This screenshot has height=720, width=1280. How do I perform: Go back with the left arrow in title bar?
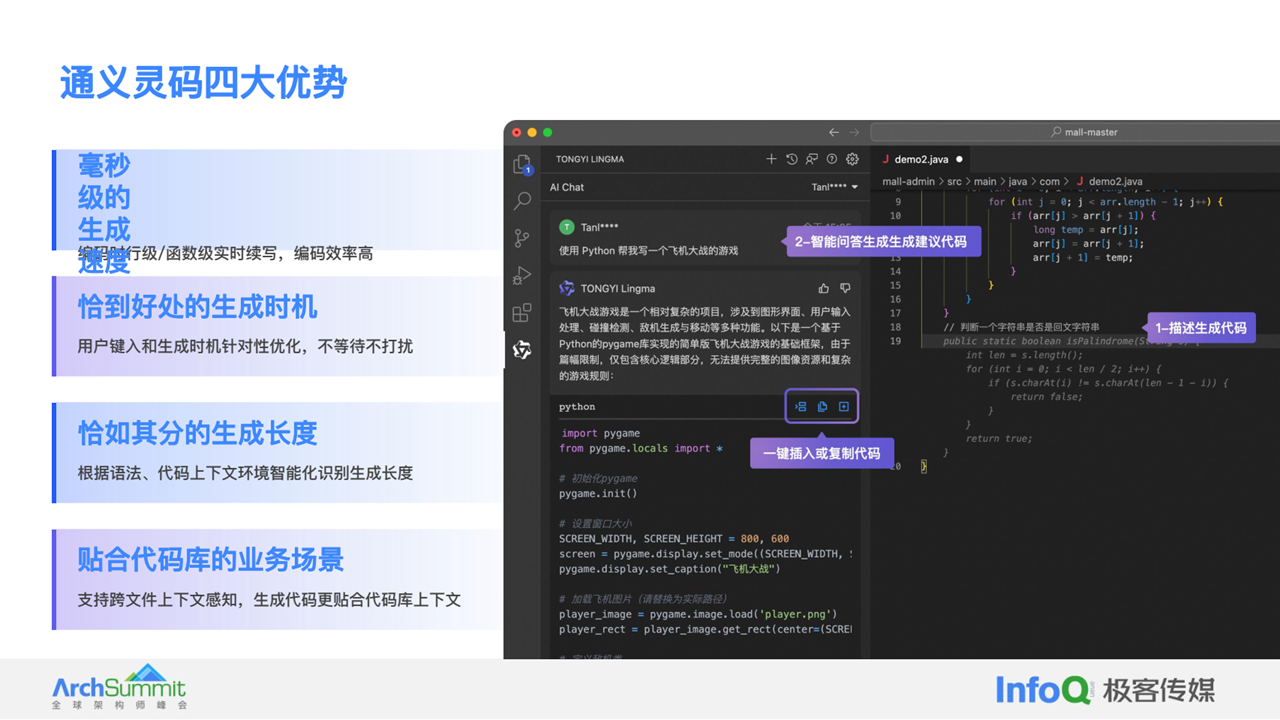pos(834,132)
